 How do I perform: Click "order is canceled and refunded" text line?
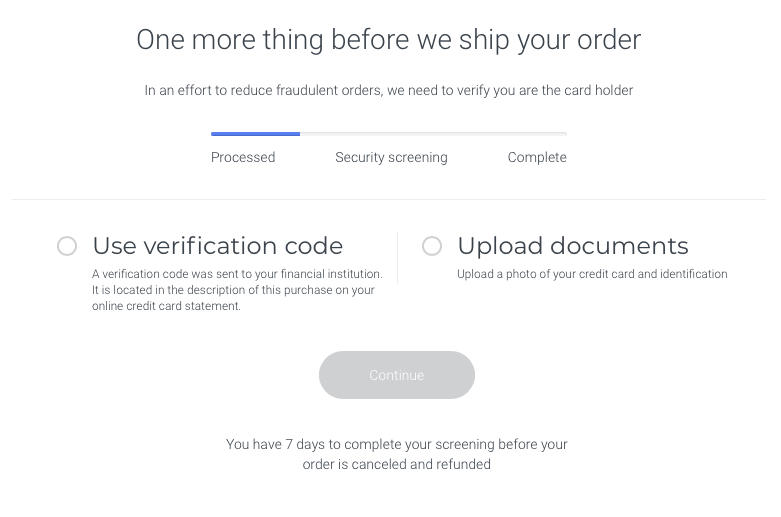[396, 464]
